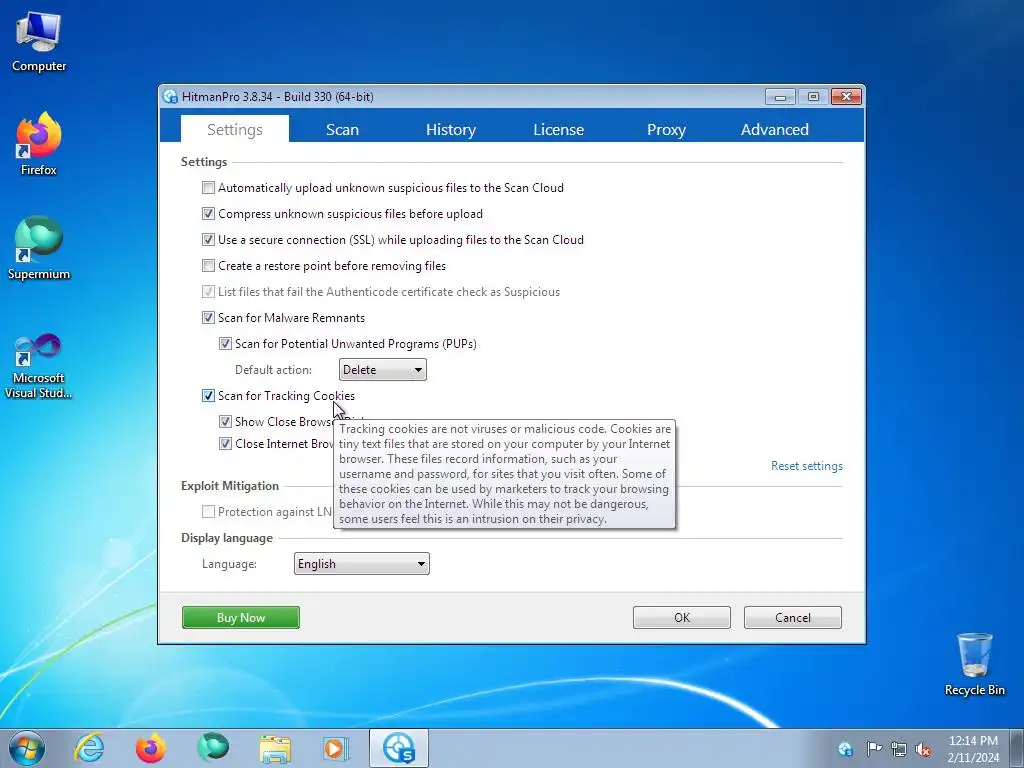Uncheck Compress unknown suspicious files
Viewport: 1024px width, 768px height.
point(208,214)
